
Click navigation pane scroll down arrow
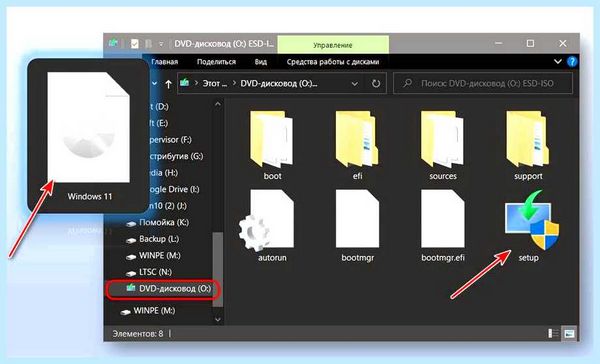218,319
